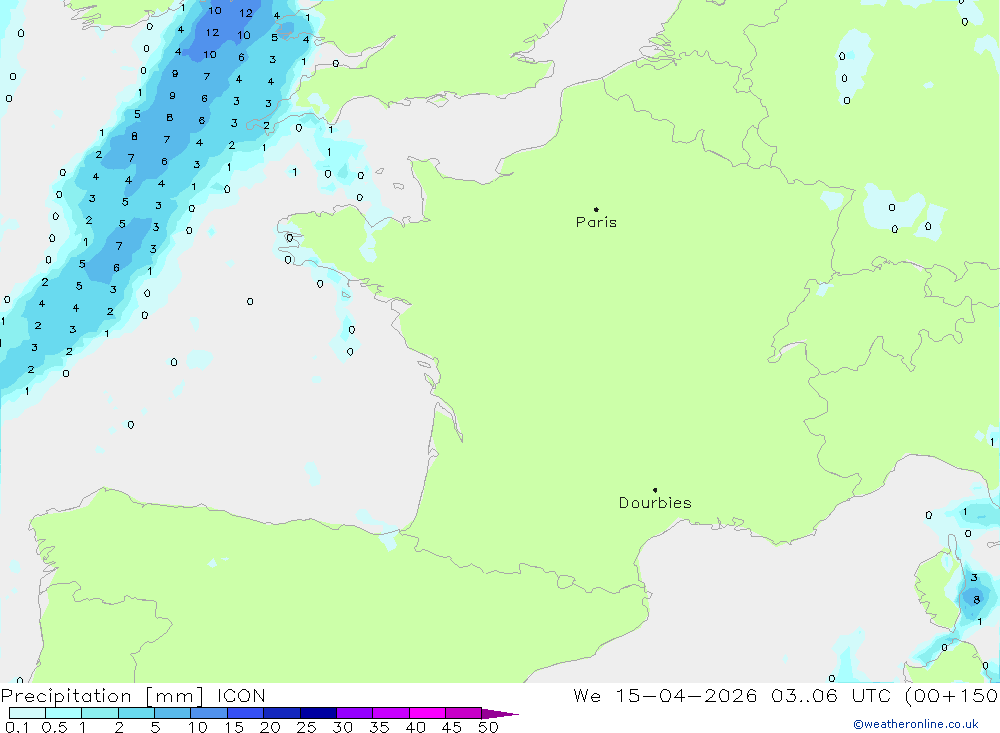The width and height of the screenshot is (1000, 733).
Task: Pick the 0.1–0.5 mm legend color swatch
Action: (27, 713)
